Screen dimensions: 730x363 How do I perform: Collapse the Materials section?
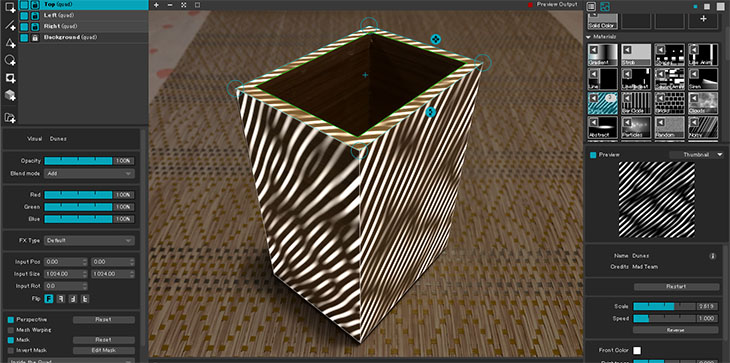pos(588,36)
